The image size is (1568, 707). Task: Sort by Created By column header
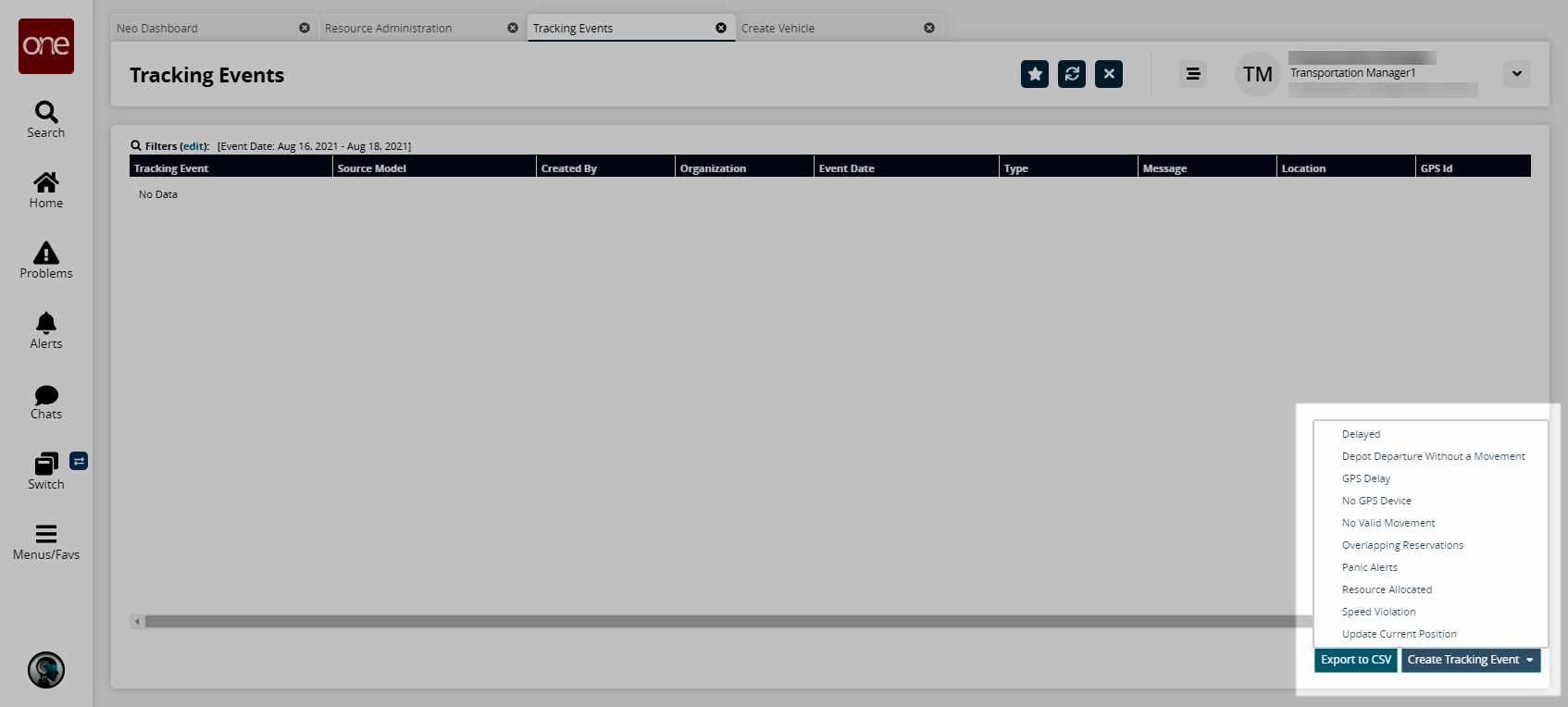605,167
